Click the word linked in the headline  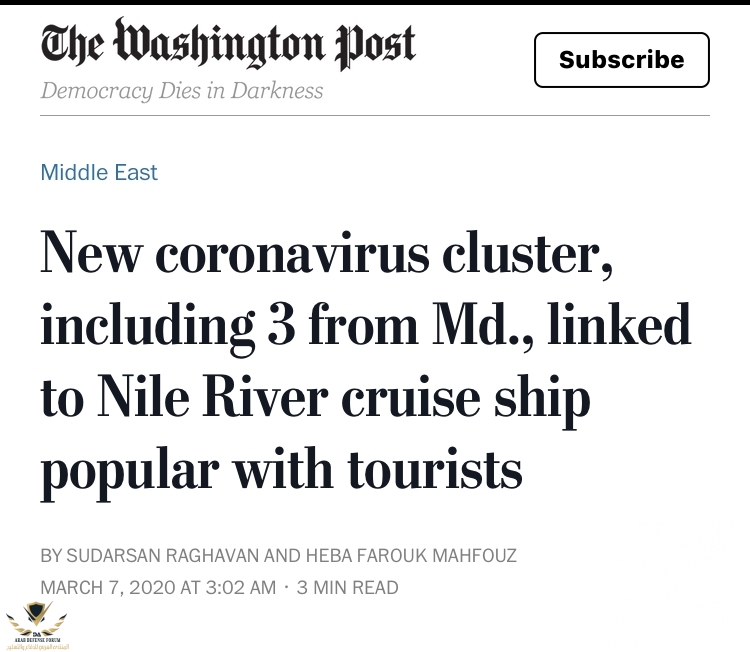click(619, 324)
